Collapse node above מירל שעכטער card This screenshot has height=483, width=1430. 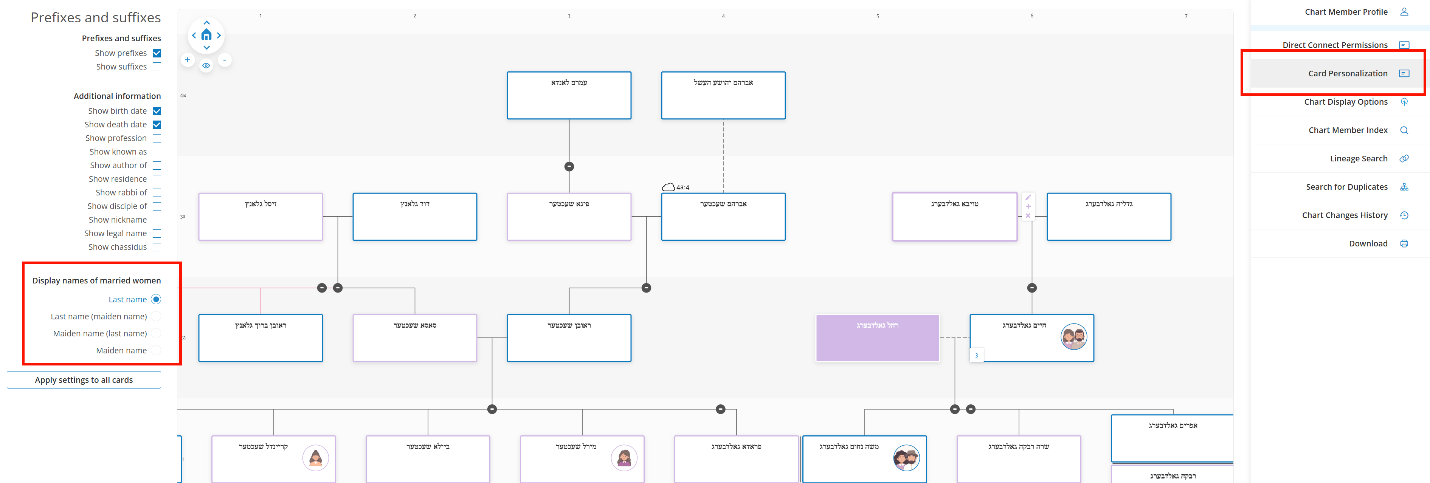[491, 409]
